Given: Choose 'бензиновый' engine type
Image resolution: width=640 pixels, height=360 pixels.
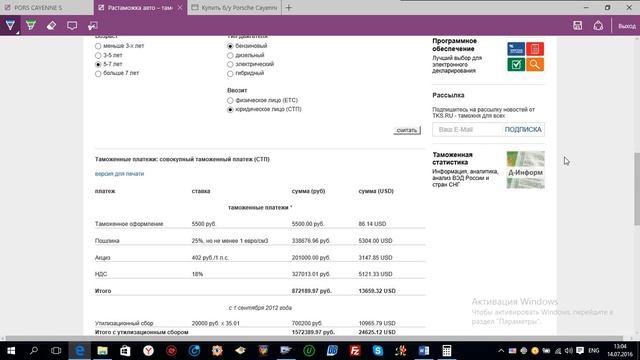Looking at the screenshot, I should (x=230, y=46).
